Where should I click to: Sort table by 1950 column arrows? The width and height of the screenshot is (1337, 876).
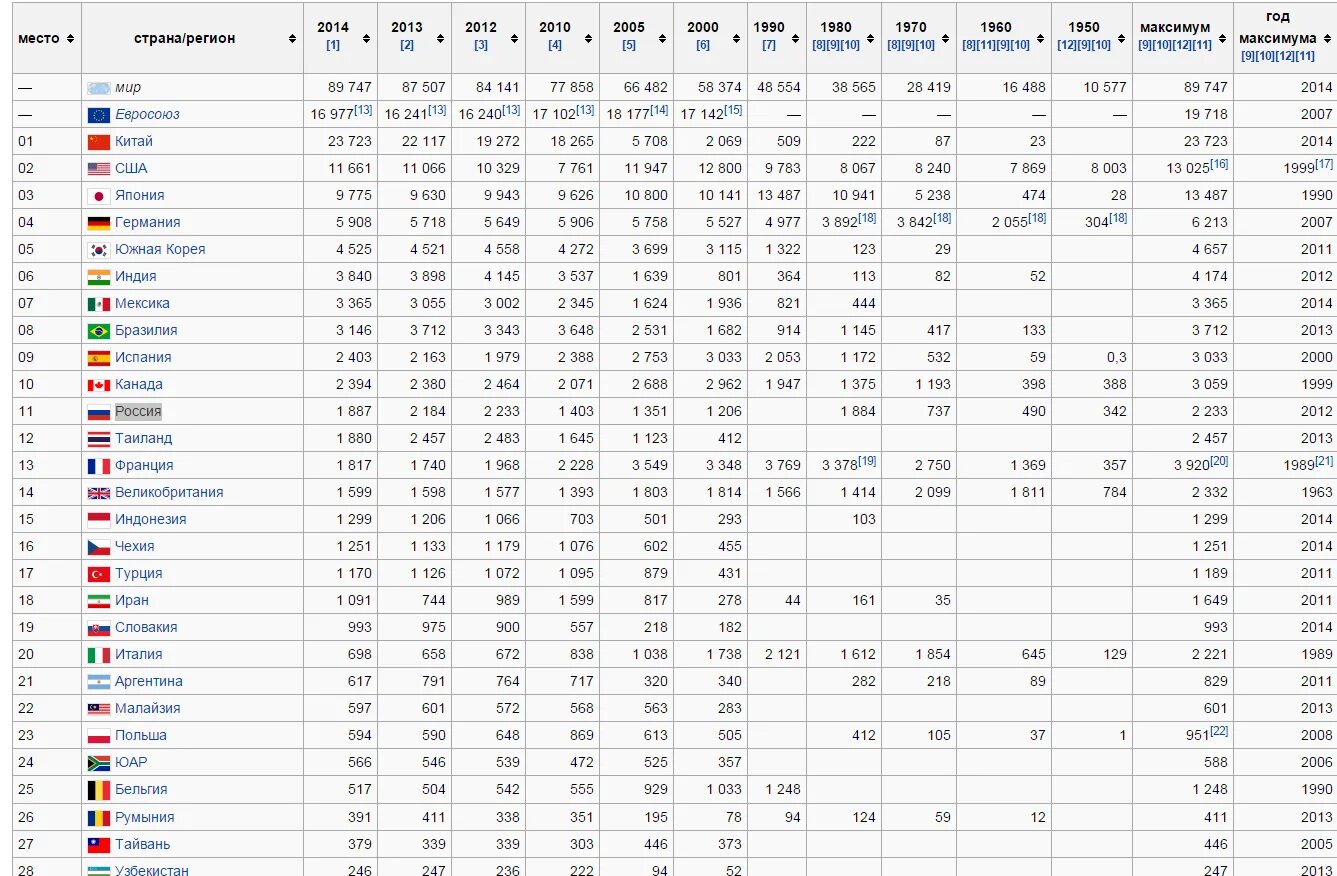[1122, 38]
